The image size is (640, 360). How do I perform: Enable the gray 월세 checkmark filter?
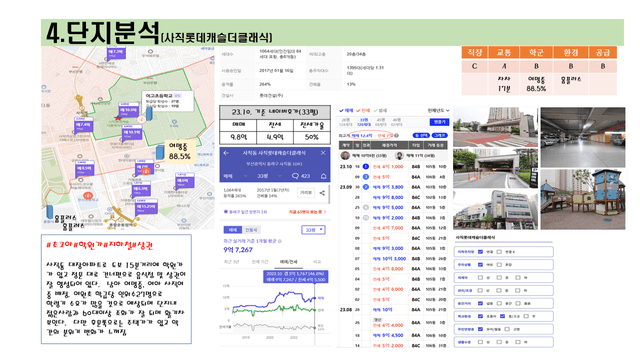(380, 110)
